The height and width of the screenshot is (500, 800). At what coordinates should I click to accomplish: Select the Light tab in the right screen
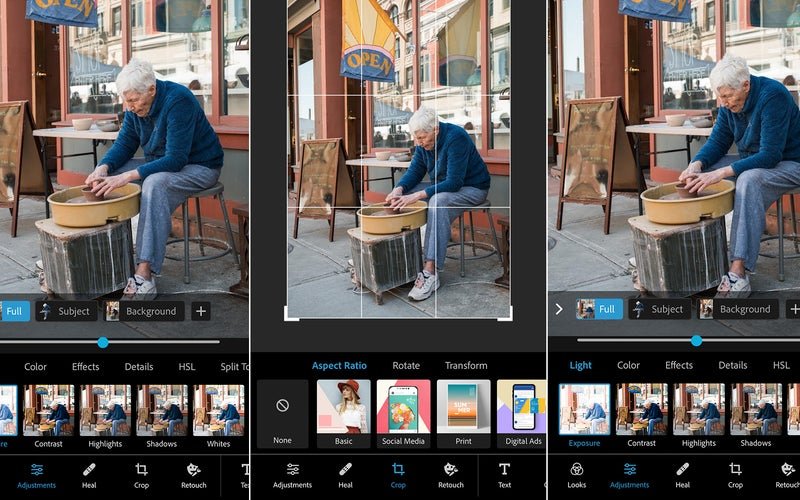(581, 365)
